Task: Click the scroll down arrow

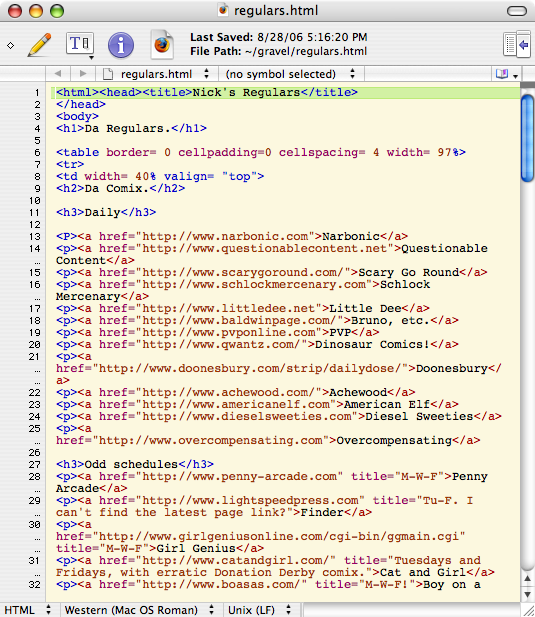Action: point(528,594)
